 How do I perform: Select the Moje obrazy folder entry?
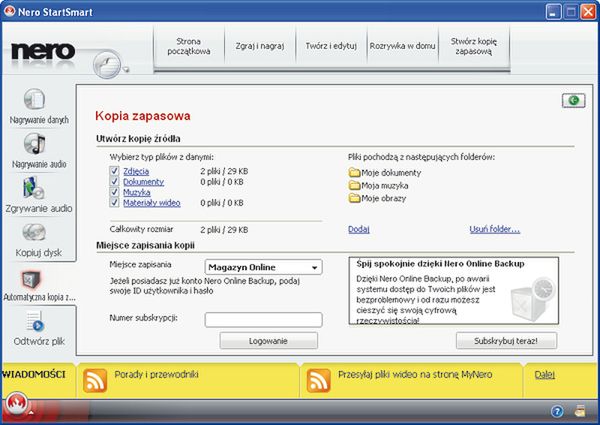point(377,198)
